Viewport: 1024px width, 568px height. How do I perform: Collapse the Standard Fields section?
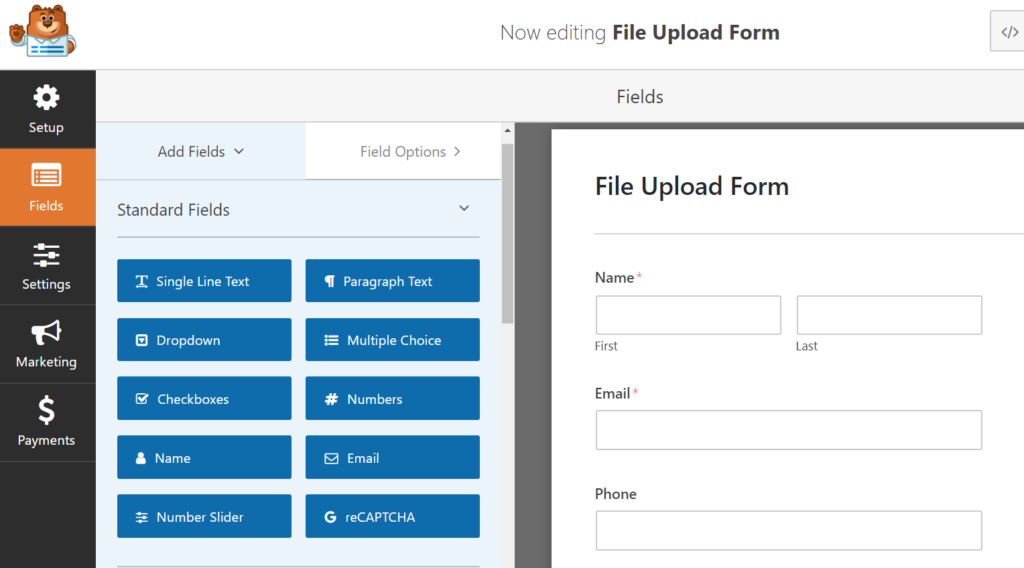(464, 209)
